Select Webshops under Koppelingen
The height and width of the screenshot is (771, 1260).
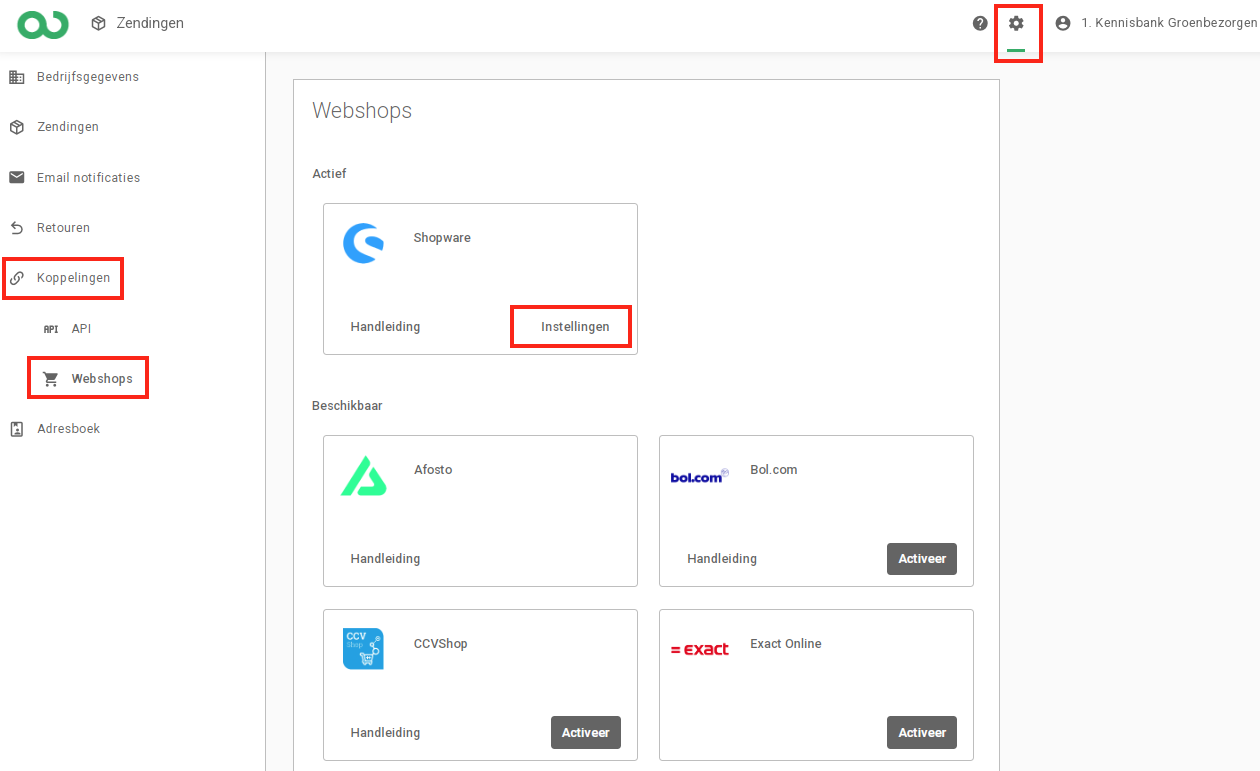tap(101, 379)
